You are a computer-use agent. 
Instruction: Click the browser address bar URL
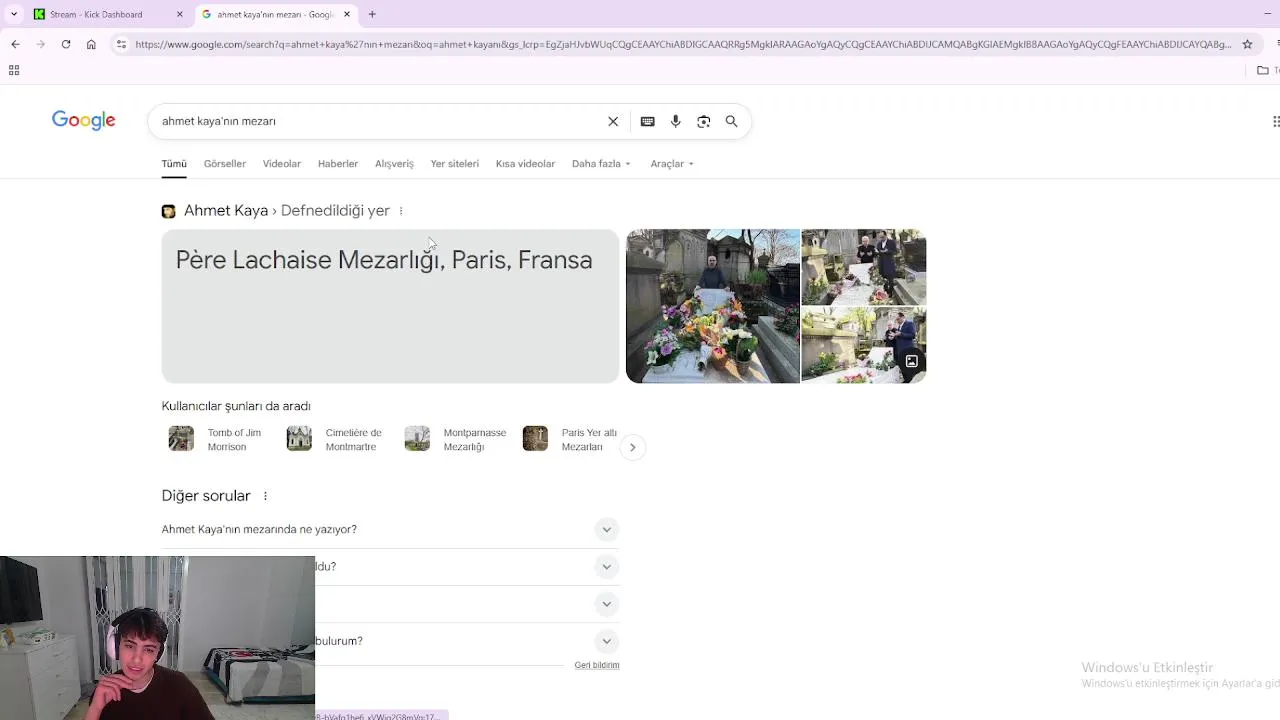click(683, 44)
